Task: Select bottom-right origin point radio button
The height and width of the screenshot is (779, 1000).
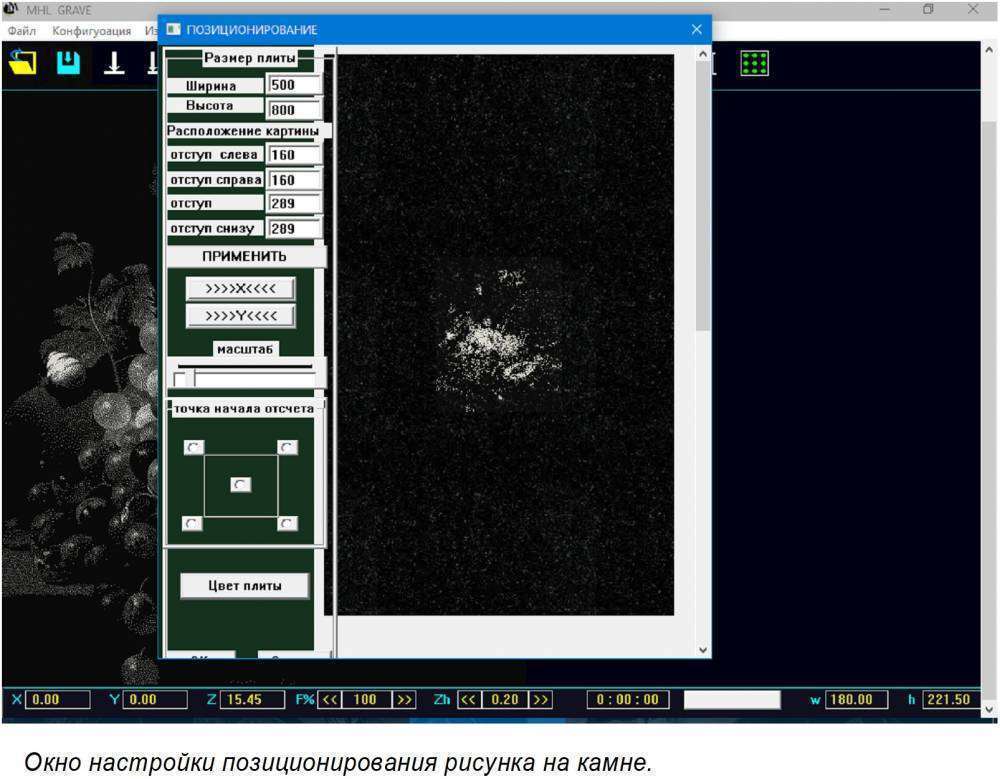Action: [x=287, y=523]
